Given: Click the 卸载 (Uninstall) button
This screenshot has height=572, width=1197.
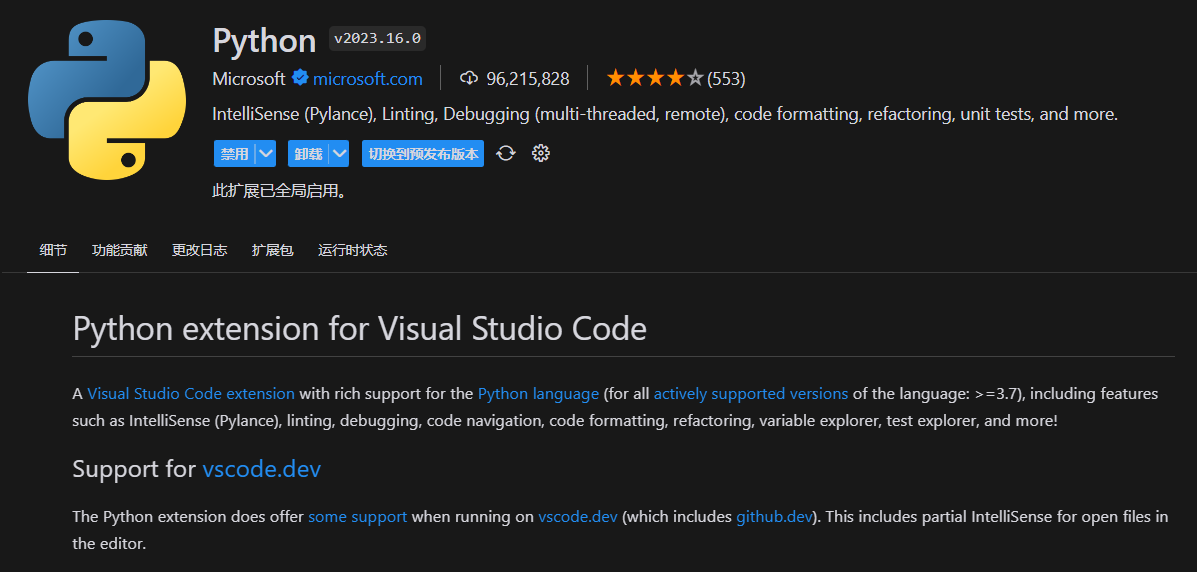Looking at the screenshot, I should click(308, 154).
